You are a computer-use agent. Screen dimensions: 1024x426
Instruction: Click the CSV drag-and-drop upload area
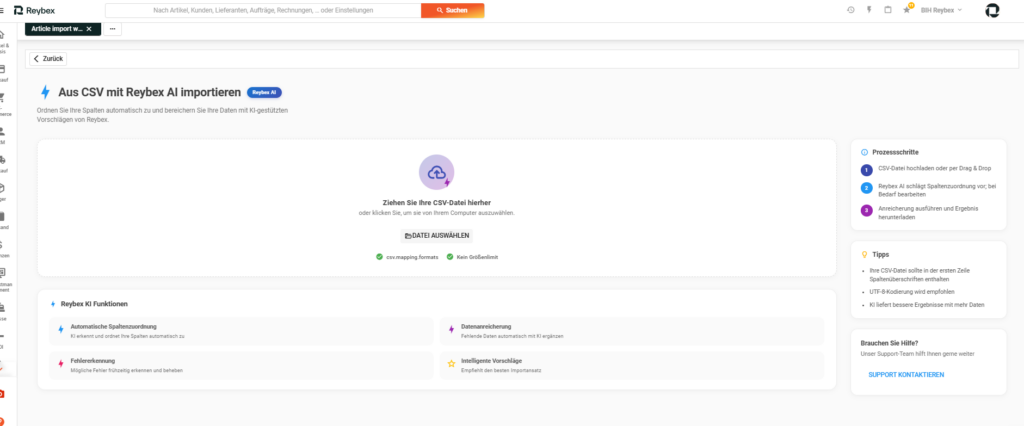point(436,208)
